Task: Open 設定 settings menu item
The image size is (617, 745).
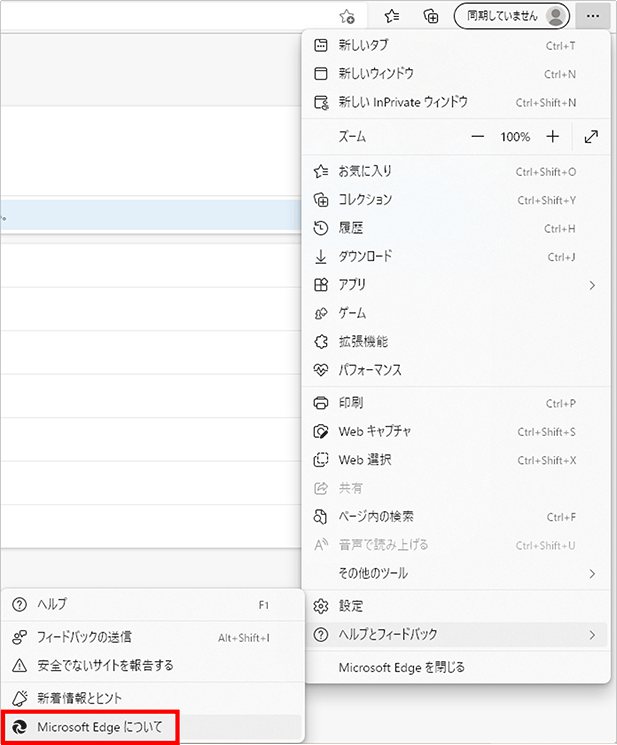Action: point(456,606)
